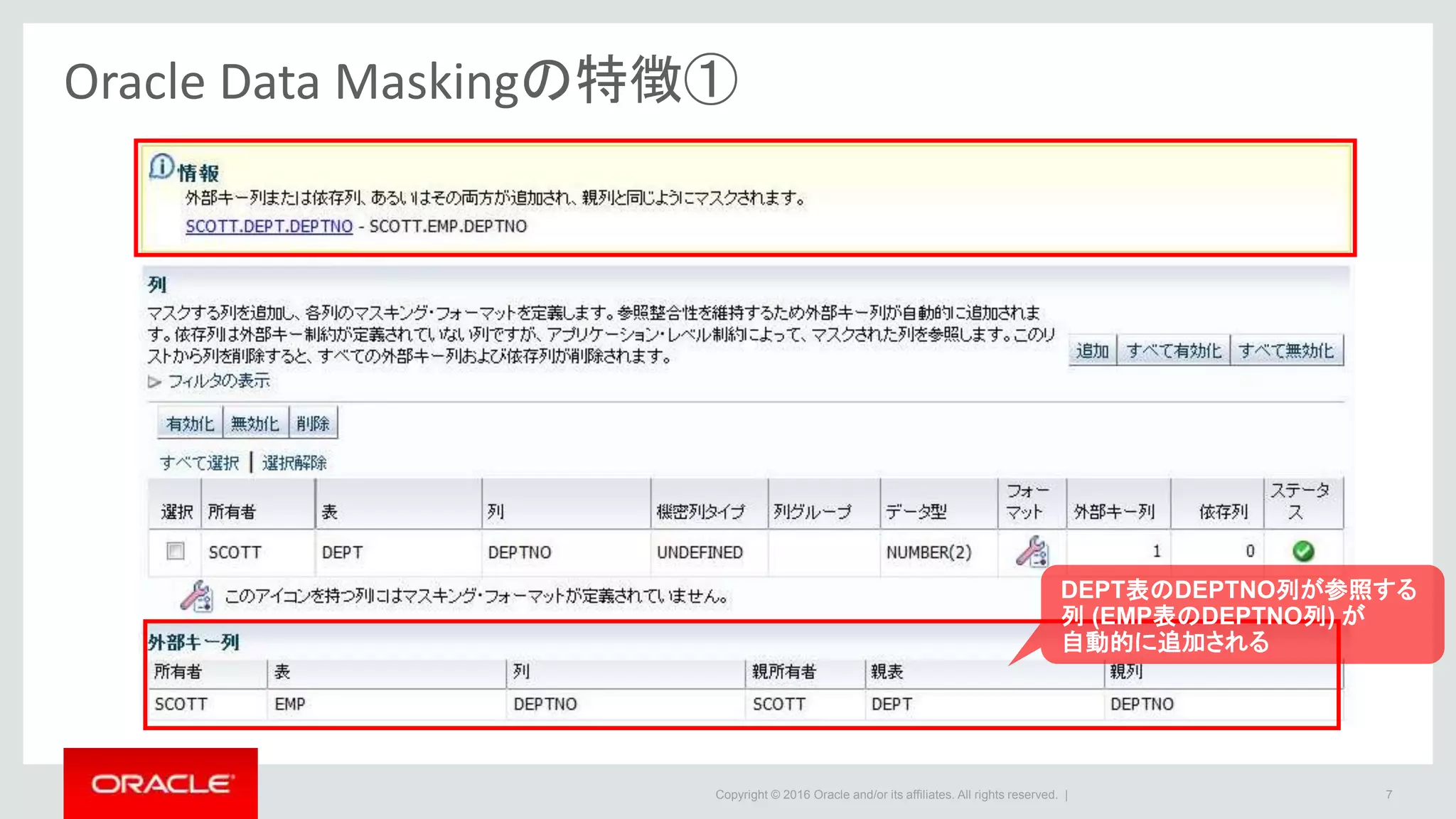Click the green status checkmark icon
Viewport: 1456px width, 819px height.
tap(1303, 551)
